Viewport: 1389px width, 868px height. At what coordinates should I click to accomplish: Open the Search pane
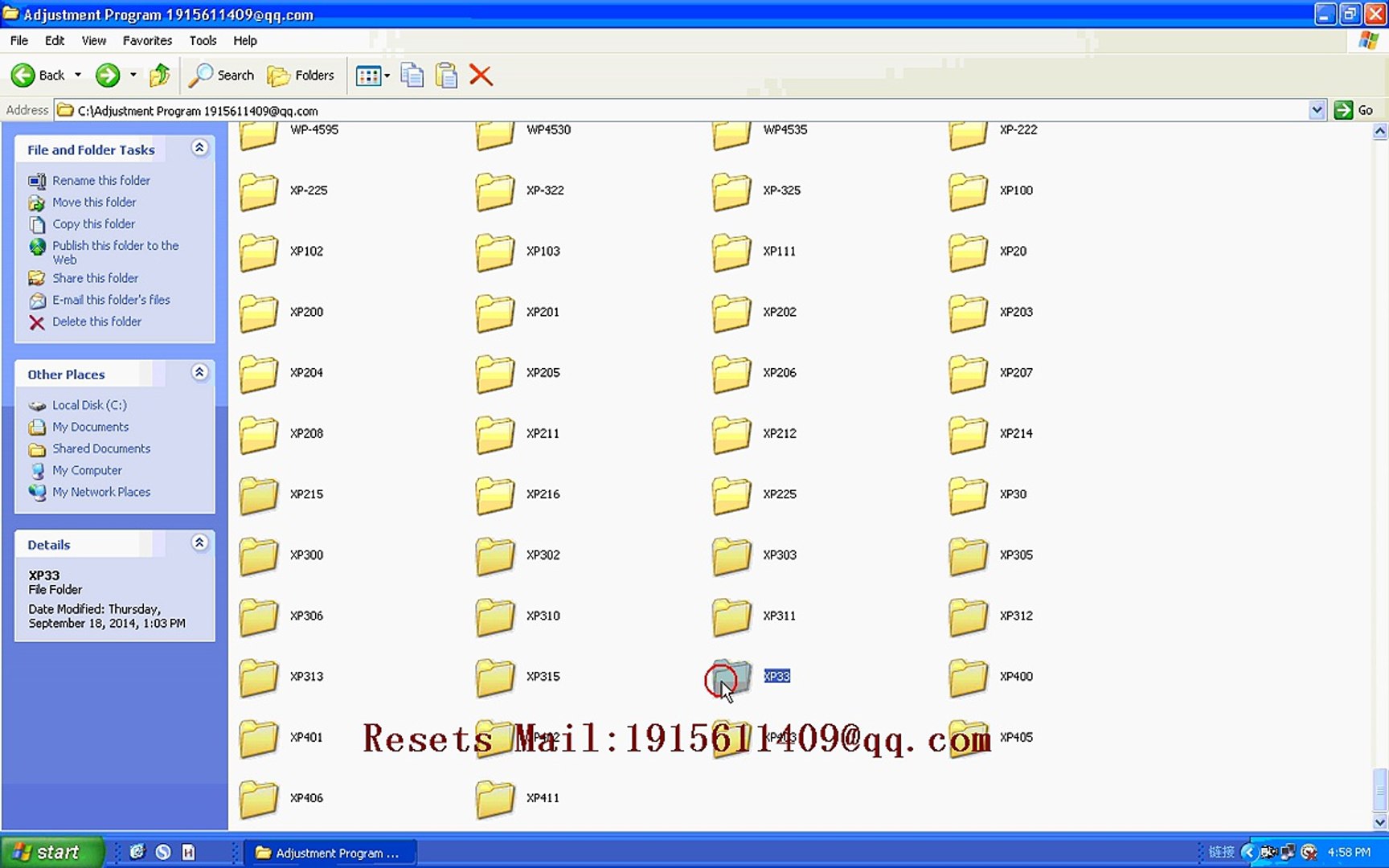click(x=221, y=76)
